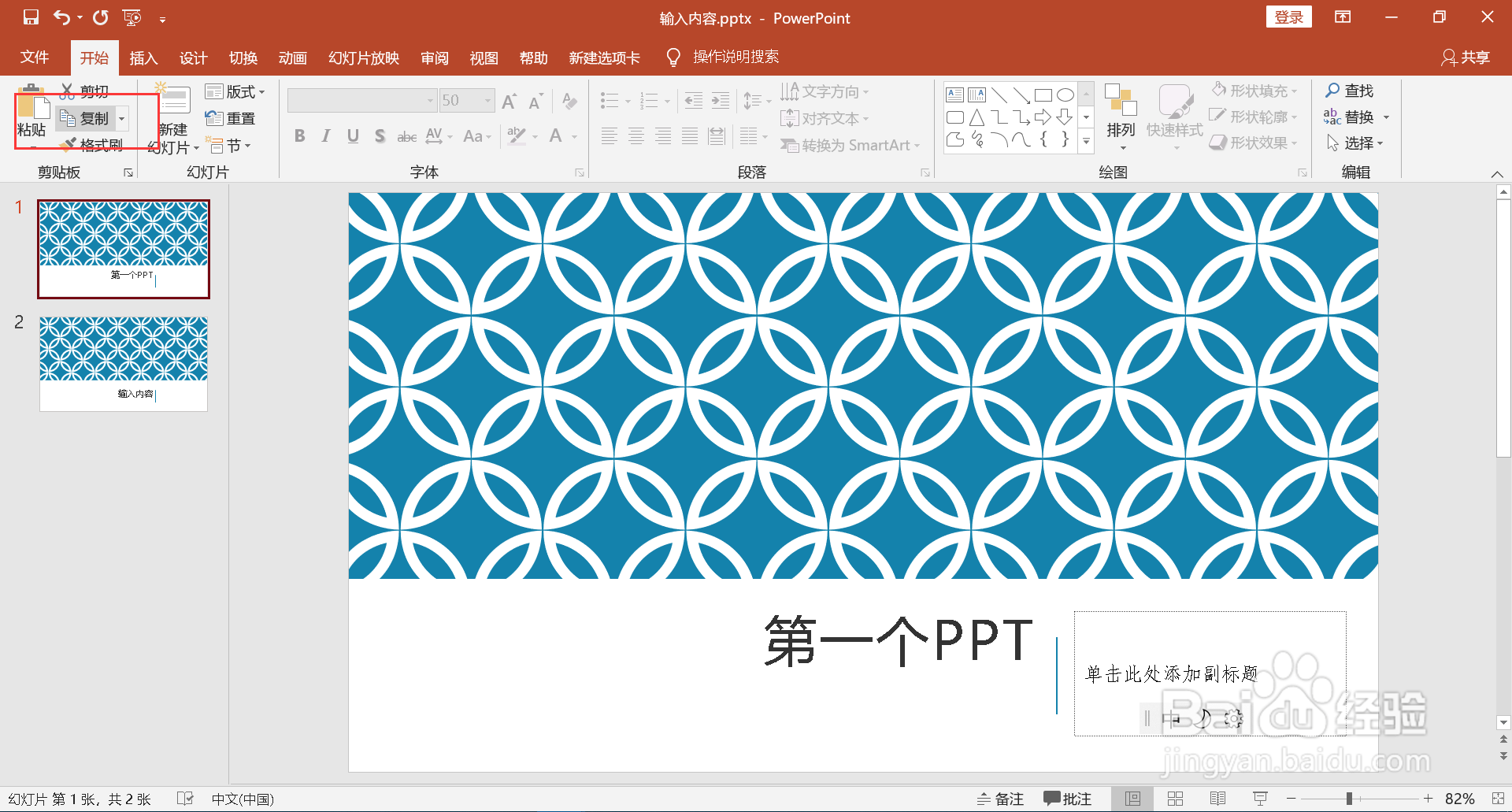Open the Copy (复制) dropdown arrow
The height and width of the screenshot is (812, 1512).
(122, 119)
